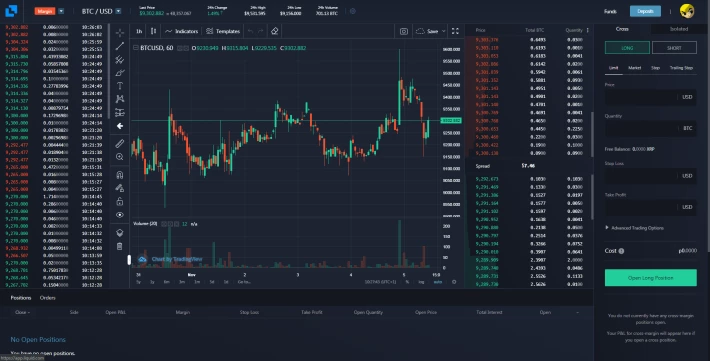Open chart settings gear at bottom right

coord(454,282)
